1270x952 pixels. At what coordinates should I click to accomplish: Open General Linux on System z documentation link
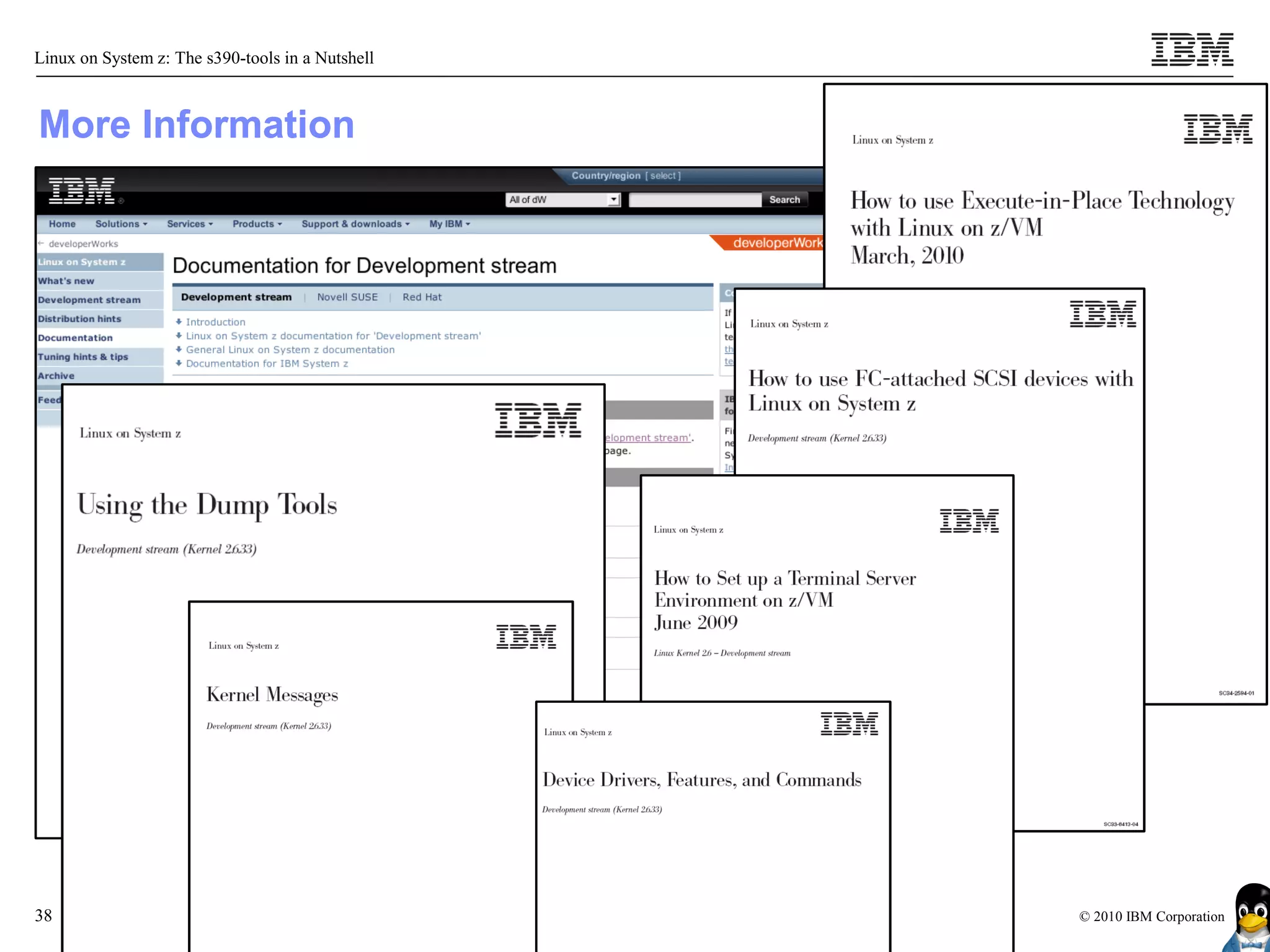(290, 350)
